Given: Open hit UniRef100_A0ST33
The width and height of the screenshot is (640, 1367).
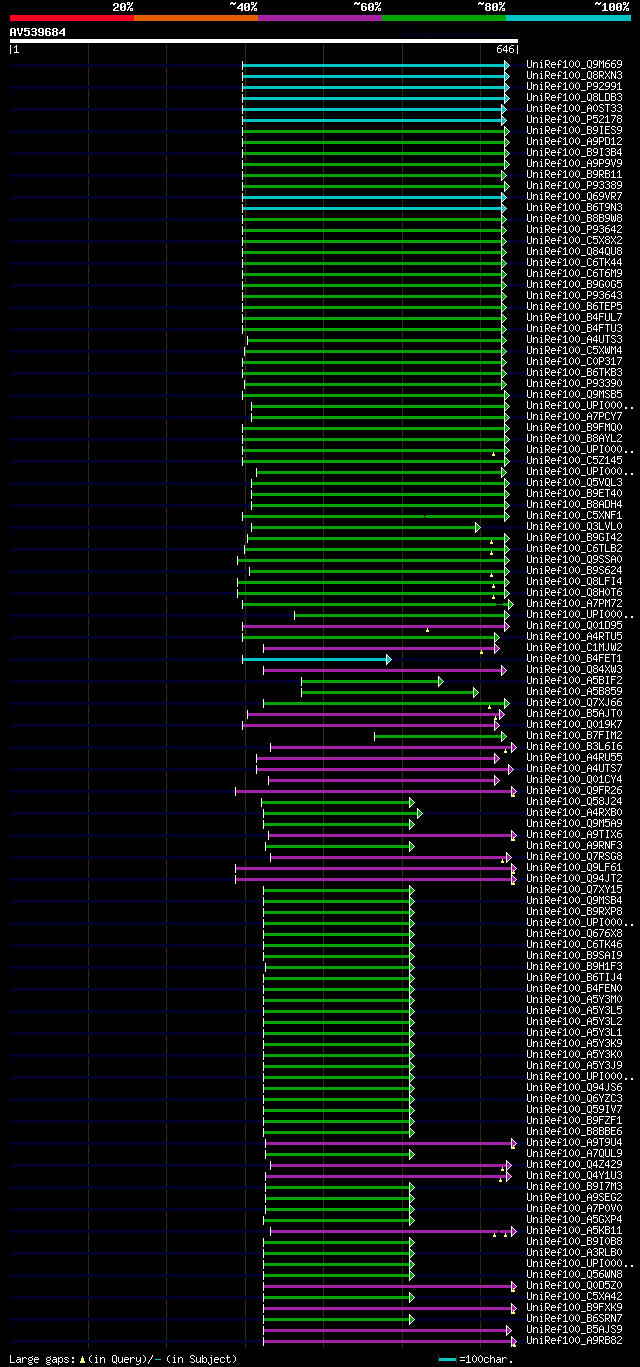Looking at the screenshot, I should click(x=574, y=109).
